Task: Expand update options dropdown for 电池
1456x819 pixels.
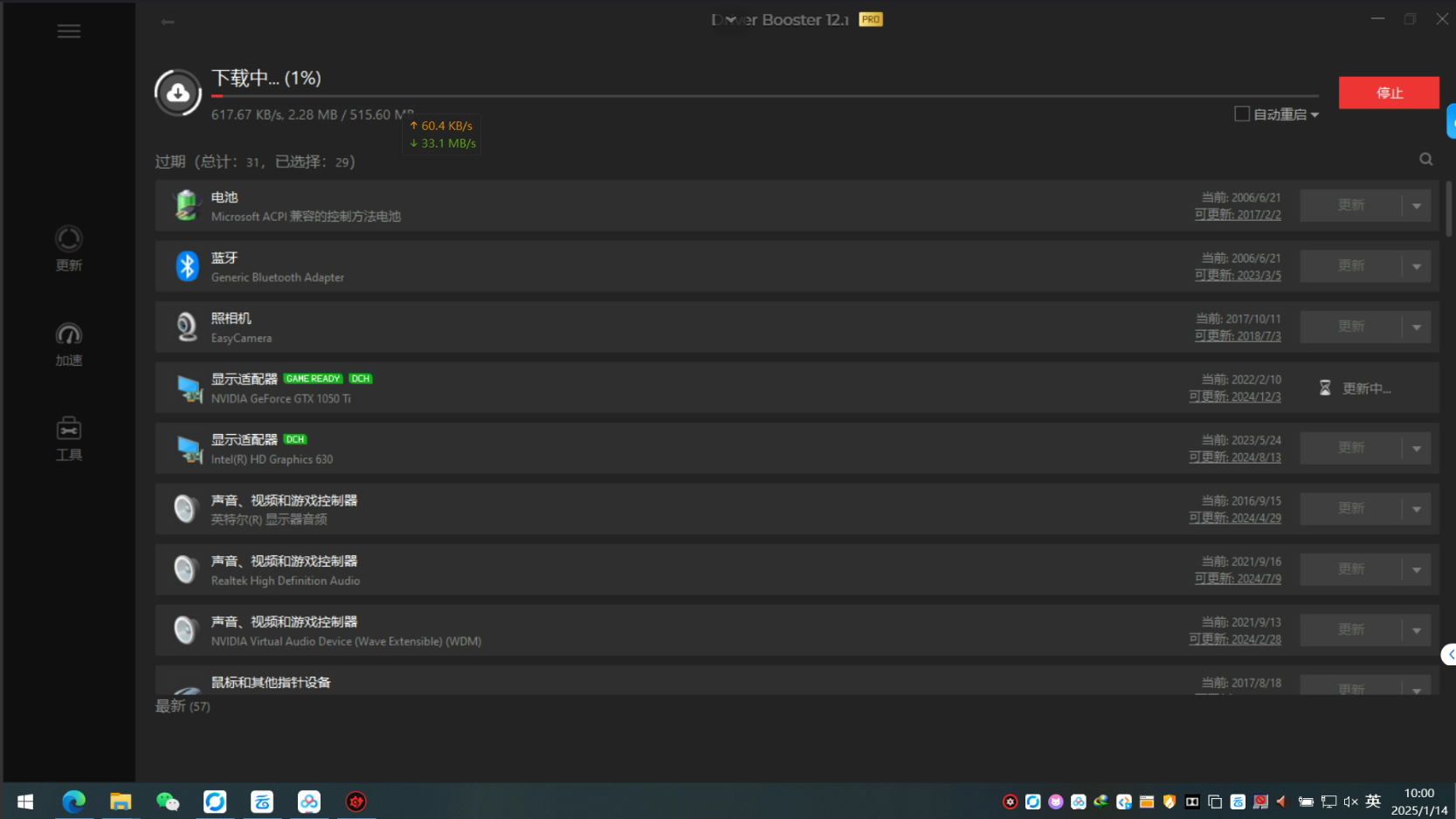Action: tap(1417, 206)
